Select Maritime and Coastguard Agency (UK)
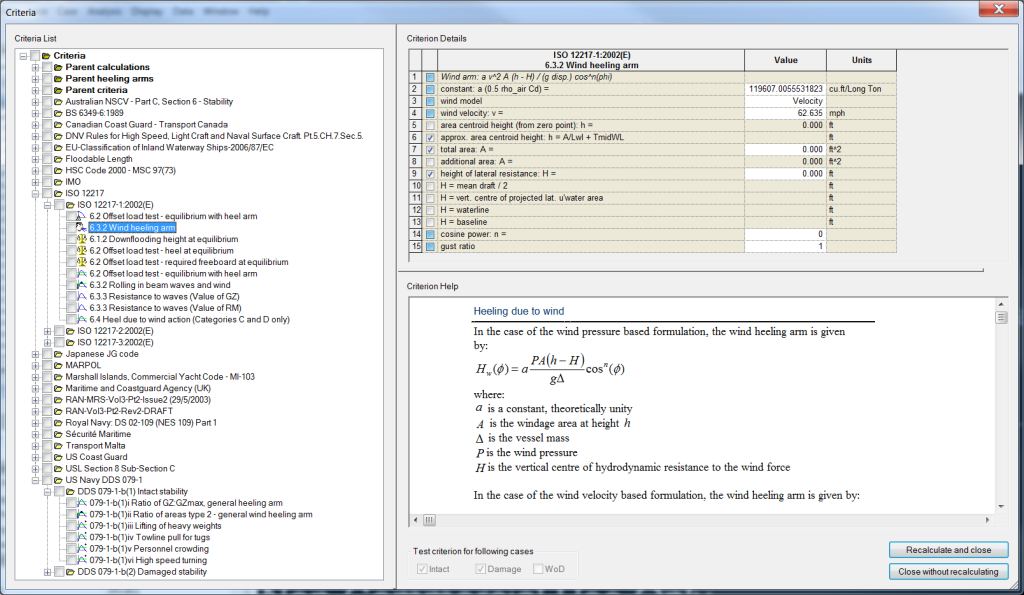1024x595 pixels. (x=138, y=388)
